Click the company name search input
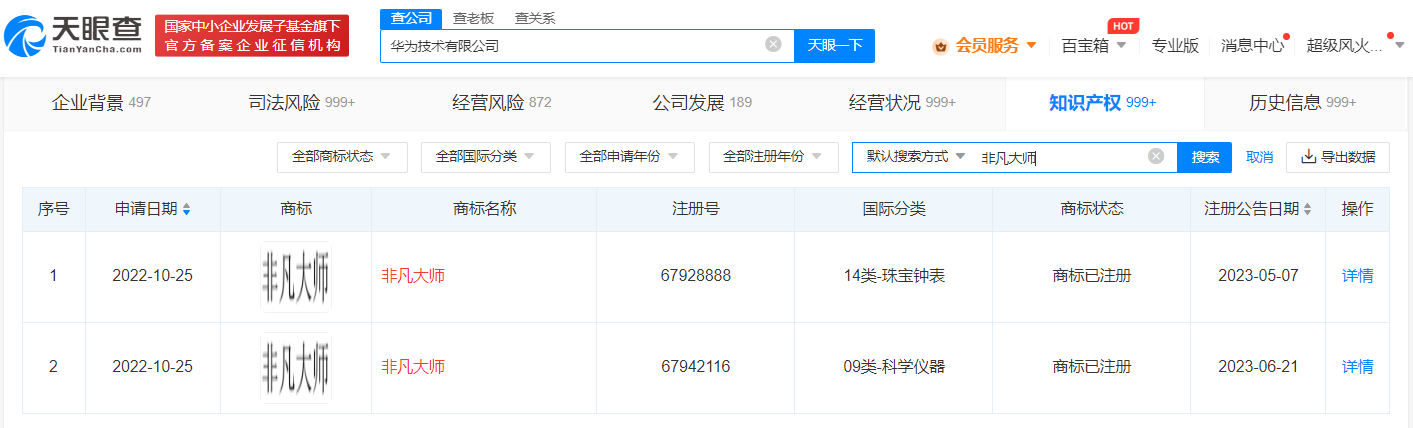The width and height of the screenshot is (1413, 428). tap(570, 45)
